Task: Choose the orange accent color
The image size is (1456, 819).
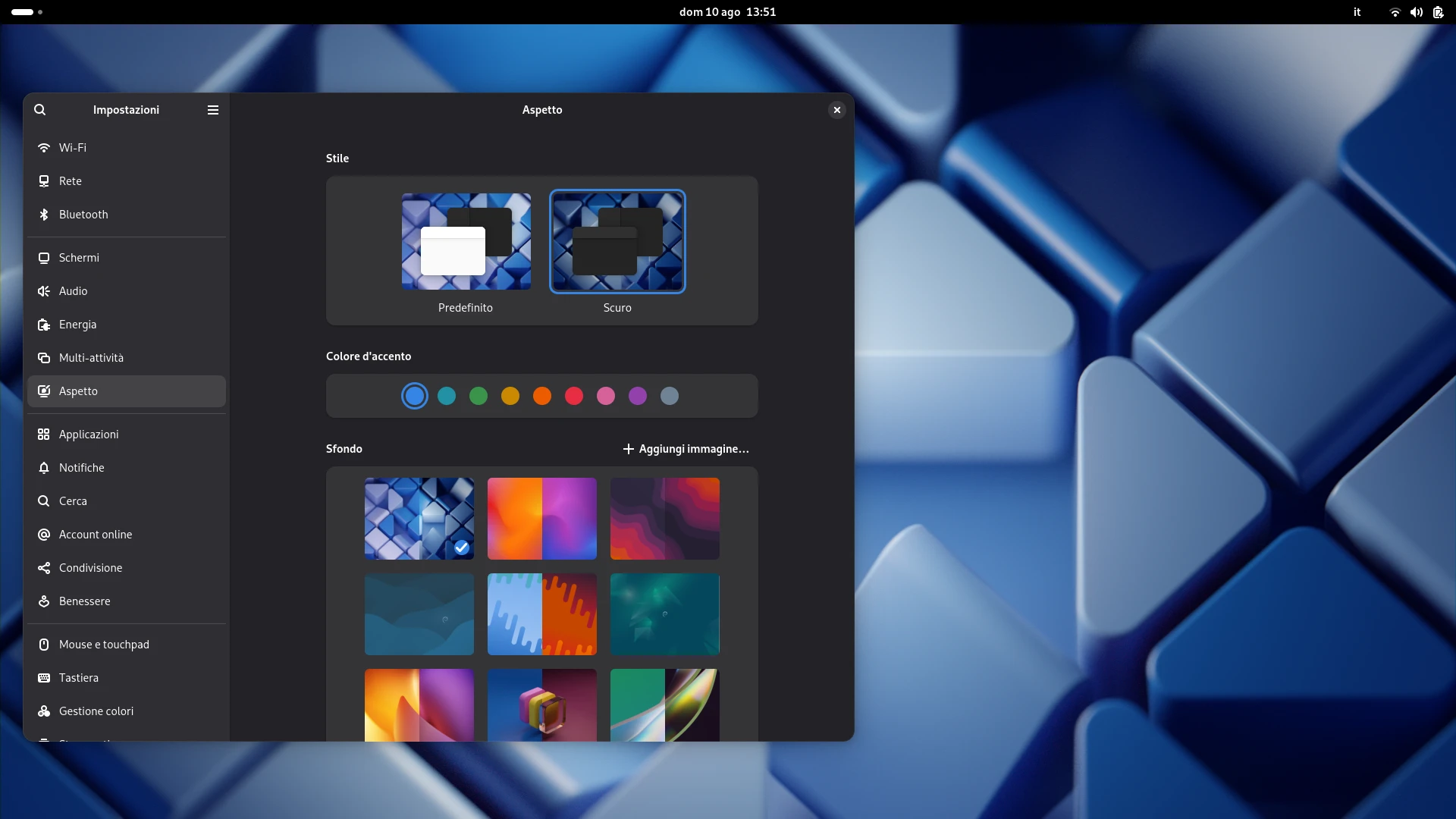Action: coord(542,396)
